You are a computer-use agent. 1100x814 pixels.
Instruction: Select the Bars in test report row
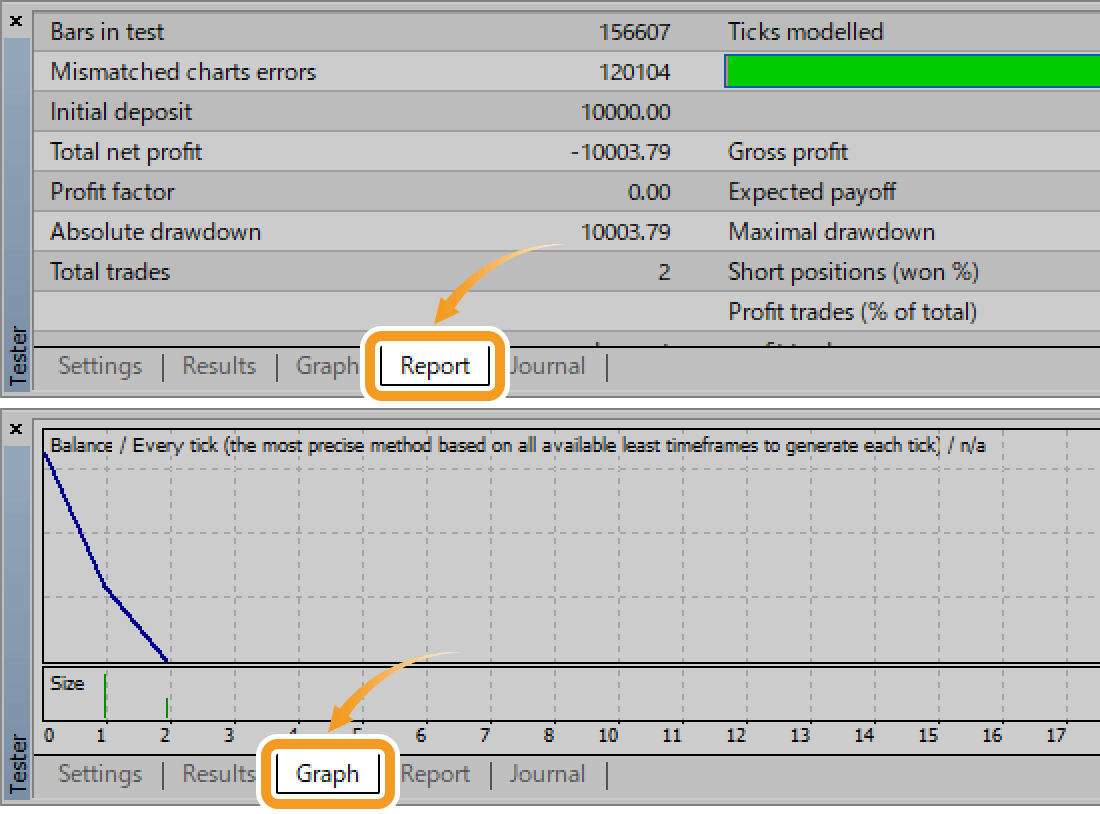click(300, 31)
